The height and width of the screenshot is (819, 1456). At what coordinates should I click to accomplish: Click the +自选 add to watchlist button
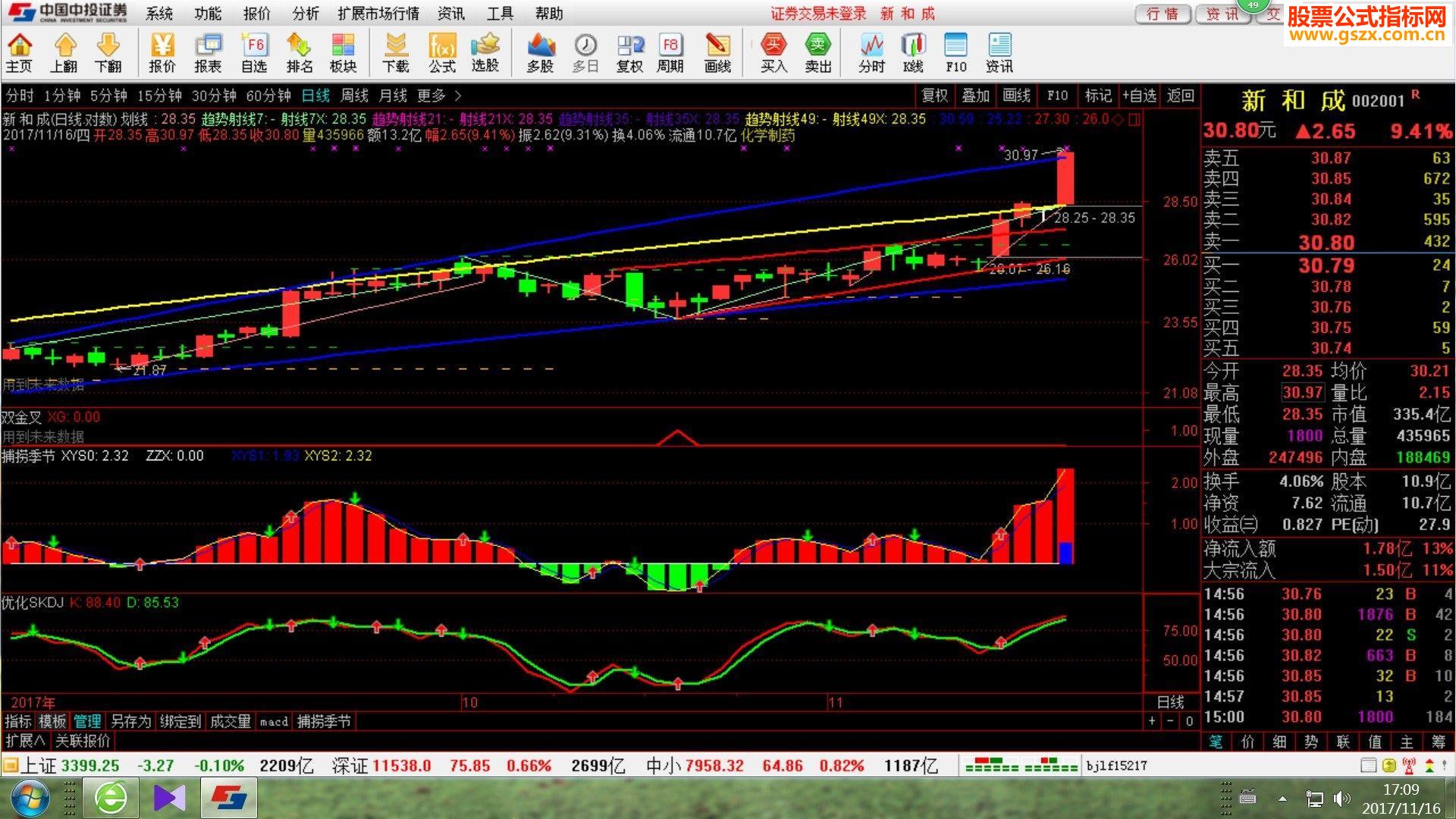click(x=1139, y=96)
